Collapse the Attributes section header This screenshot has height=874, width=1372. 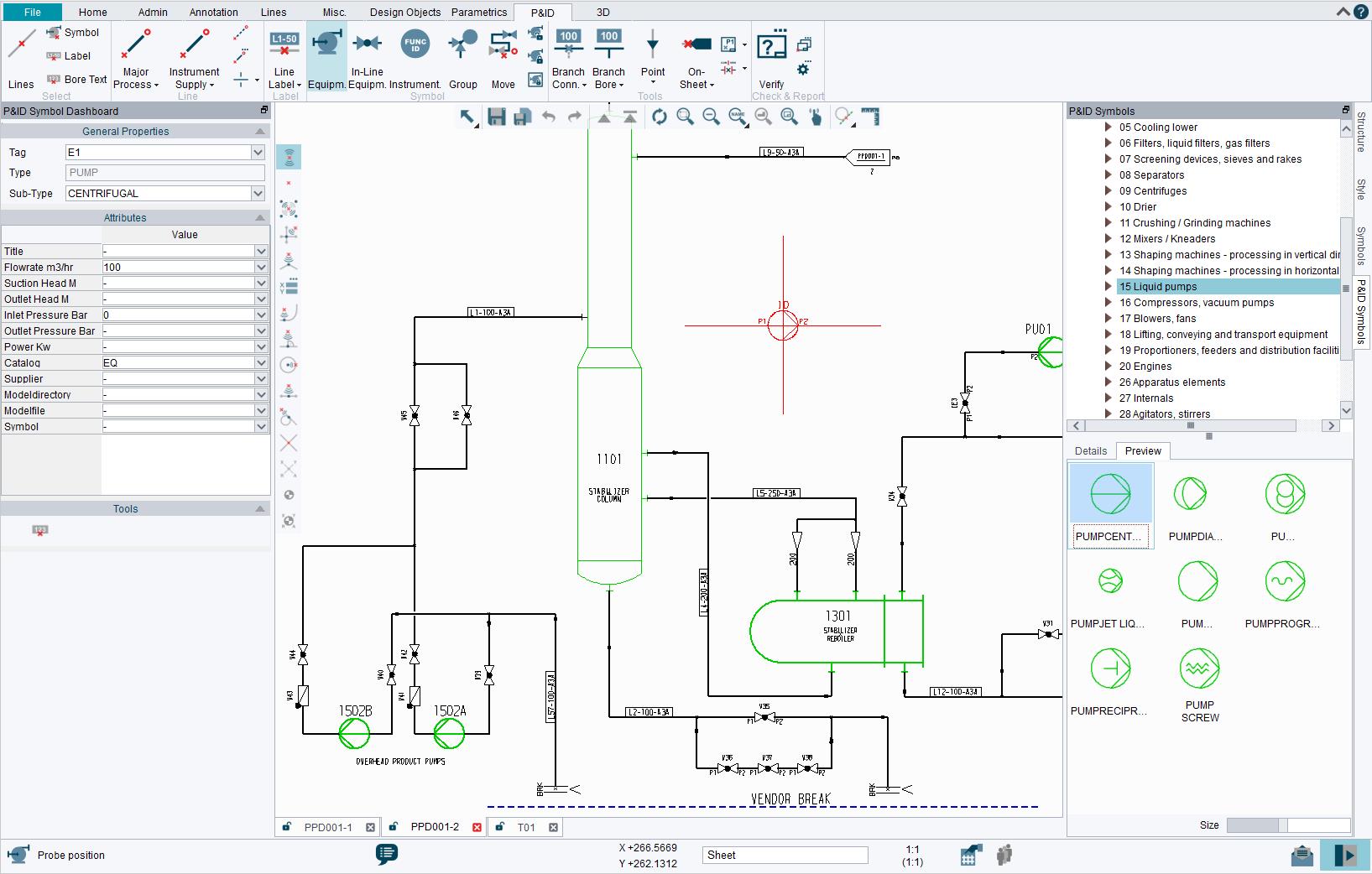261,217
